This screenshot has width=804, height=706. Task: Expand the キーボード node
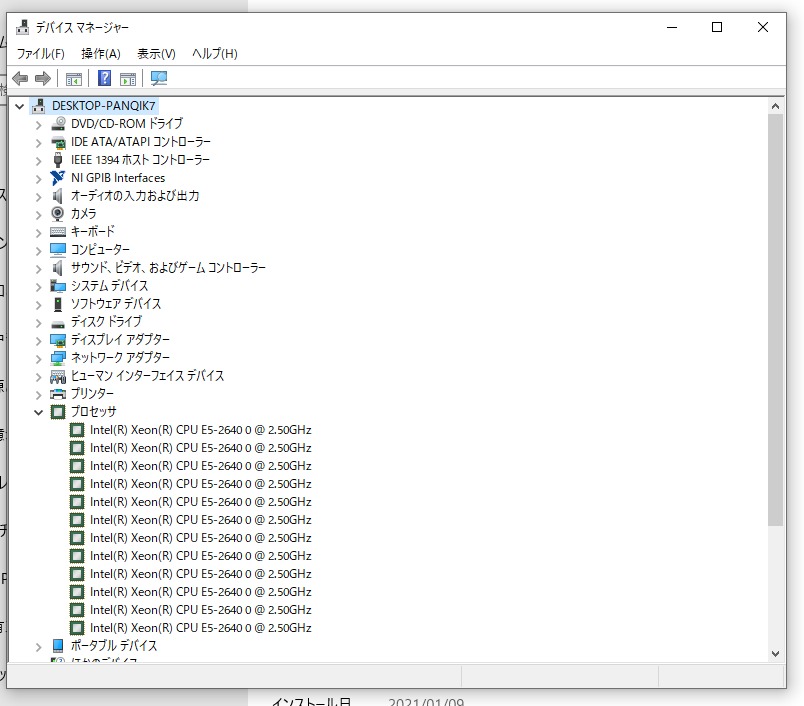click(38, 233)
